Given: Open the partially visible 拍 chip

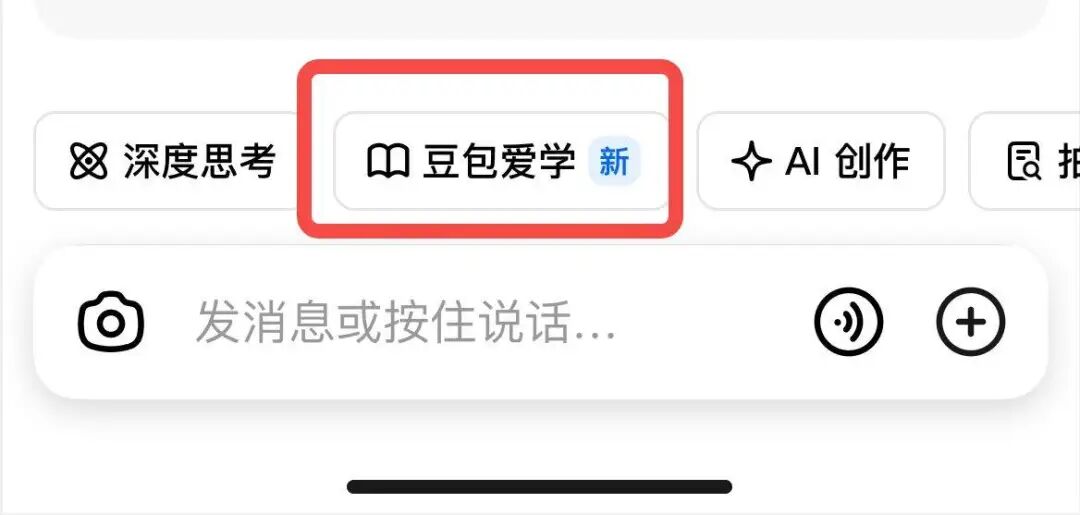Looking at the screenshot, I should click(x=1025, y=161).
